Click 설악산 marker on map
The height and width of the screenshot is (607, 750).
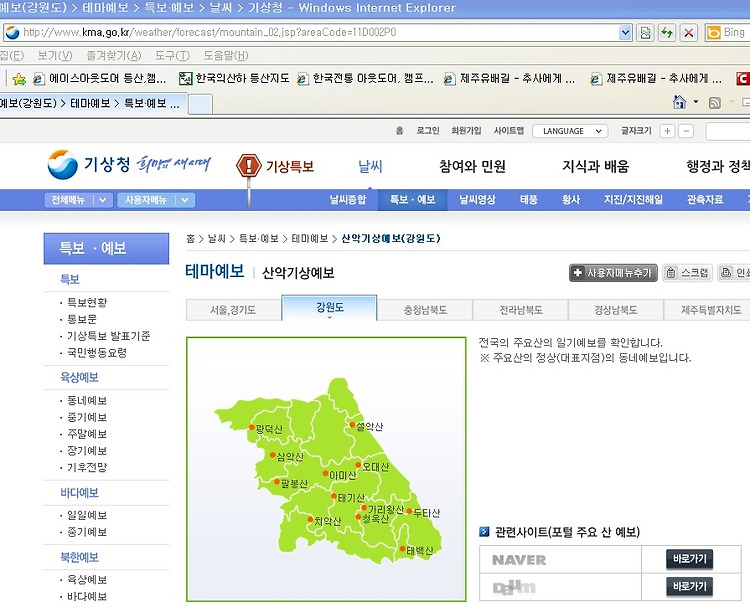352,425
